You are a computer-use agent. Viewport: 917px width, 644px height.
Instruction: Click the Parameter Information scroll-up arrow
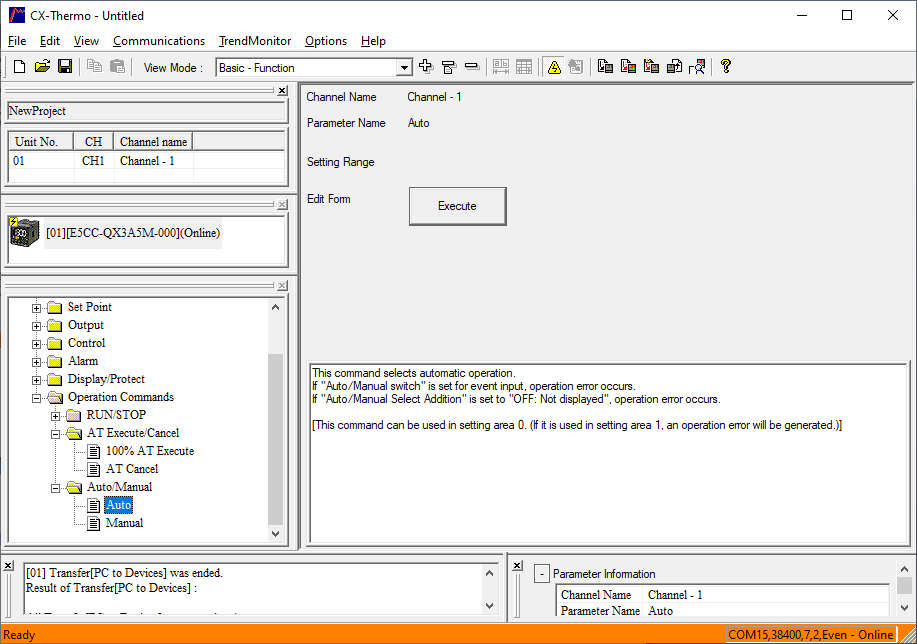[904, 569]
